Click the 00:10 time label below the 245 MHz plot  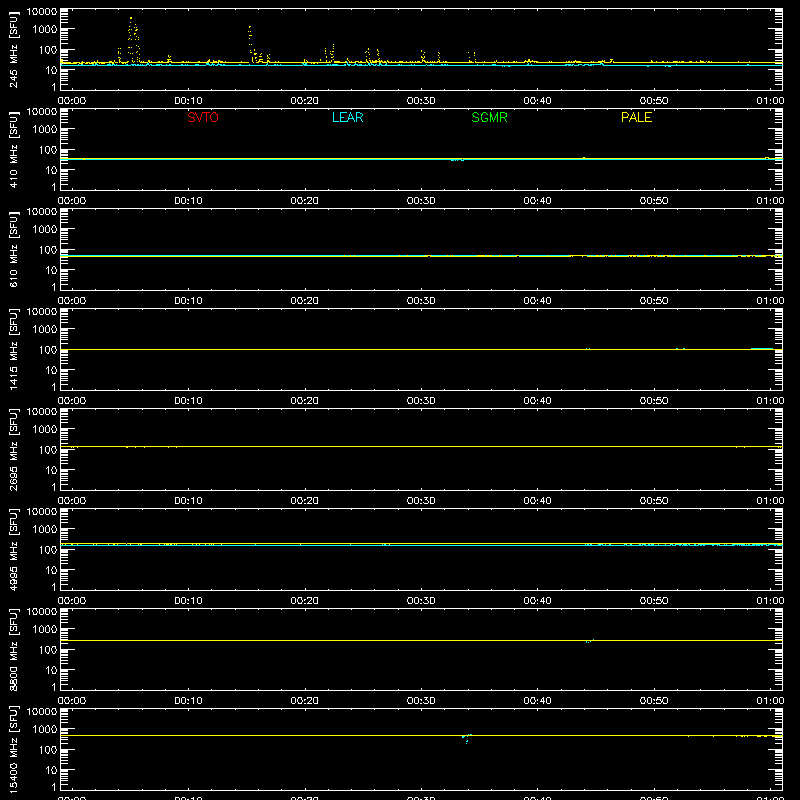(188, 101)
